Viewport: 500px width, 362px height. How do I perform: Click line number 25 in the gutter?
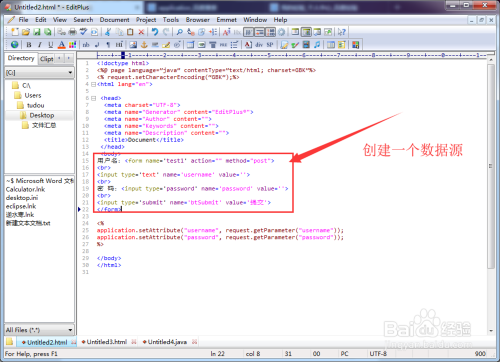click(86, 230)
